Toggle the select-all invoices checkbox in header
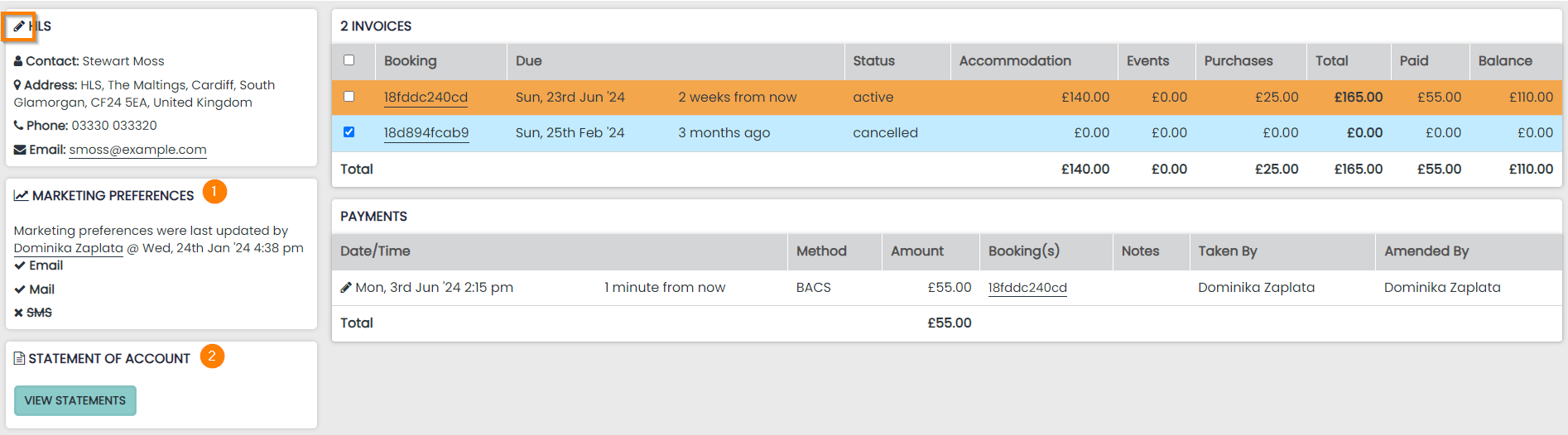The height and width of the screenshot is (435, 1568). click(x=349, y=60)
